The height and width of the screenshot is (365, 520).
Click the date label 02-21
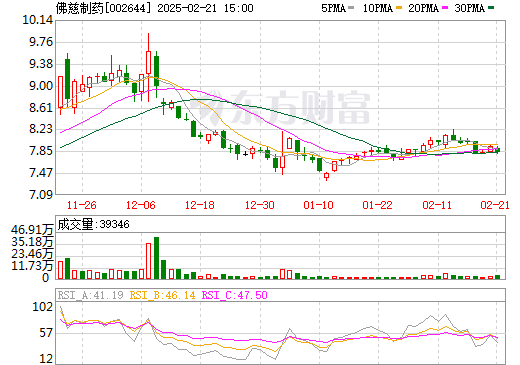click(x=495, y=205)
